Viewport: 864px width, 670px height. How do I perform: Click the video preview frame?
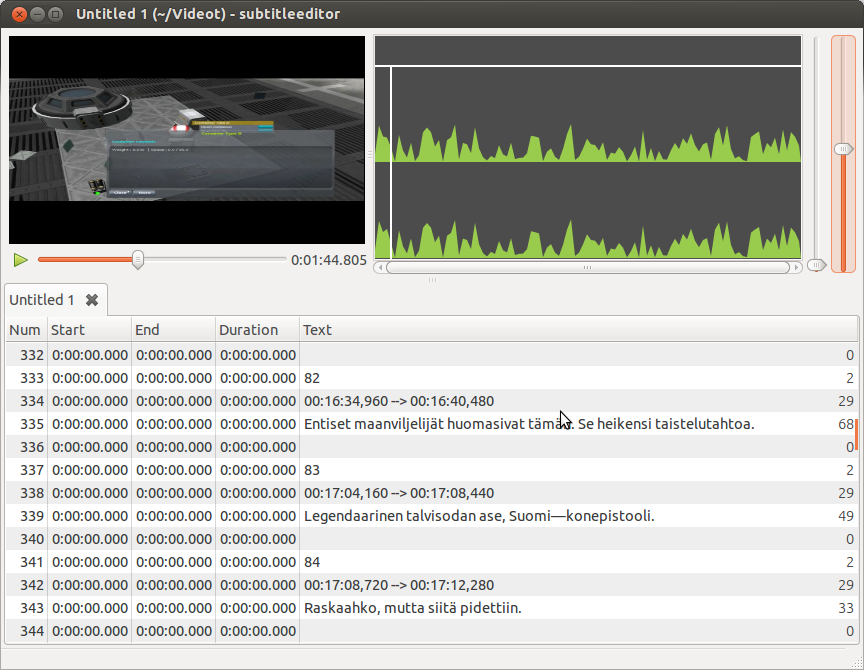(x=187, y=133)
